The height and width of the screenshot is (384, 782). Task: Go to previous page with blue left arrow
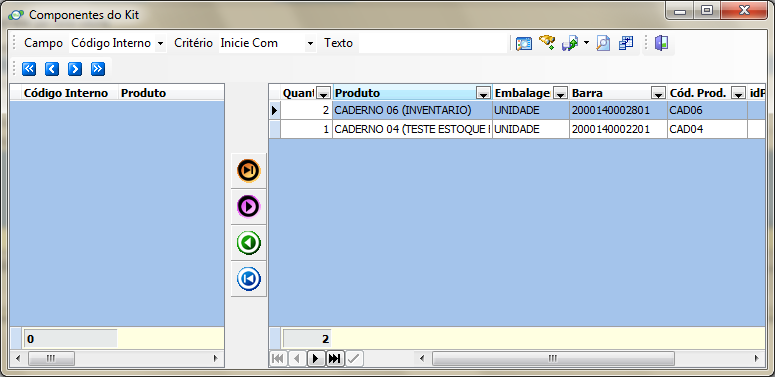click(x=52, y=69)
